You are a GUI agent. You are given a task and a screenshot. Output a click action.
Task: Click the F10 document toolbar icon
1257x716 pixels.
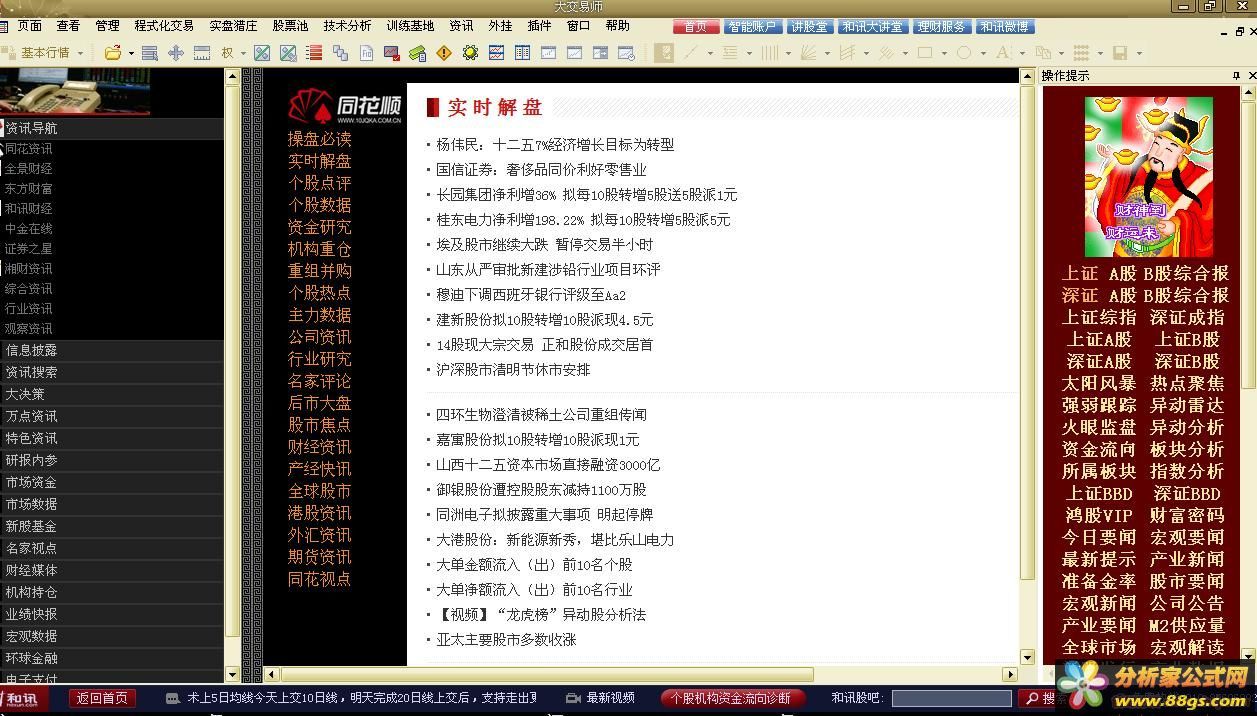366,53
